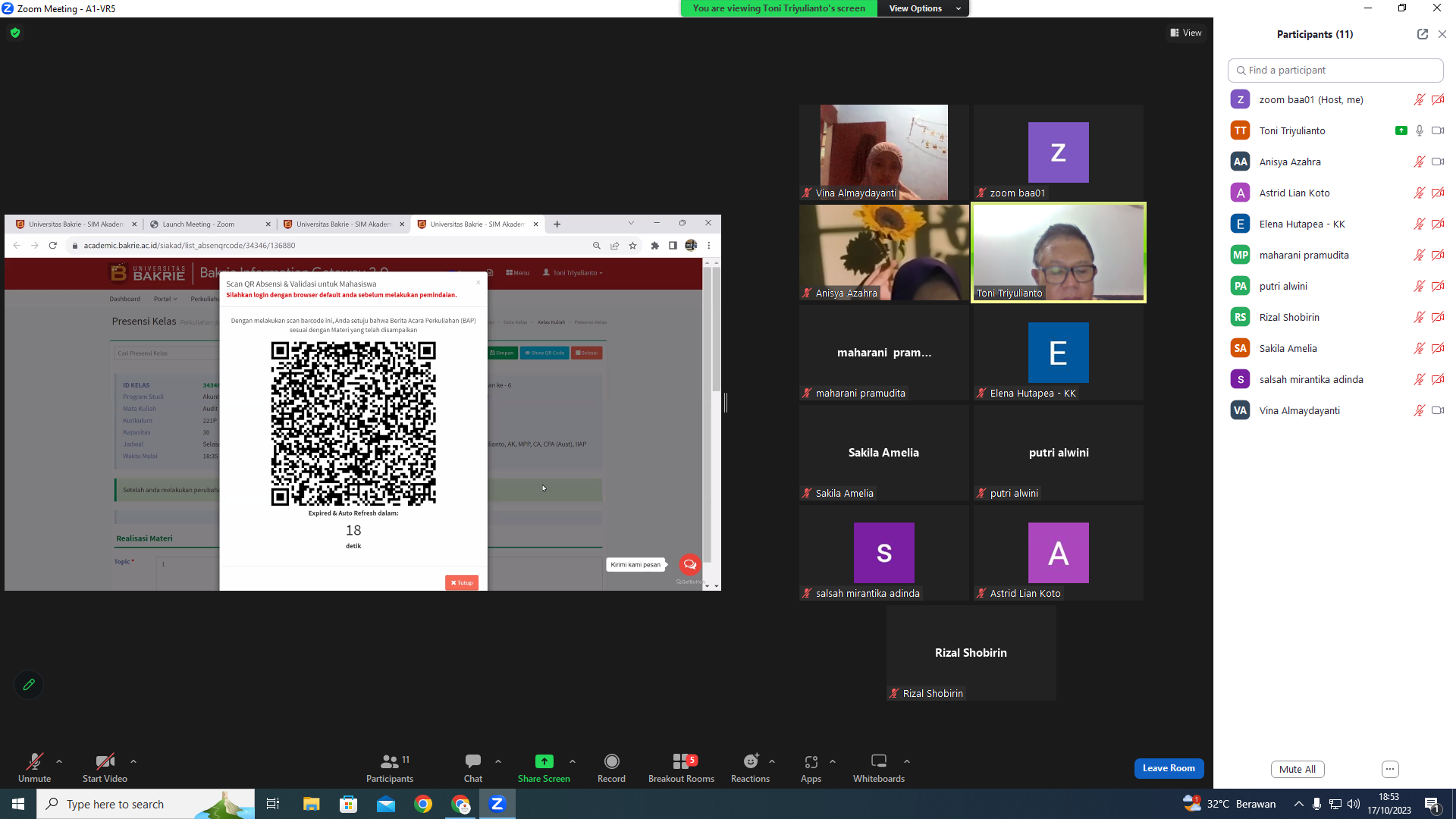Click Mute All in participants panel

pos(1298,769)
